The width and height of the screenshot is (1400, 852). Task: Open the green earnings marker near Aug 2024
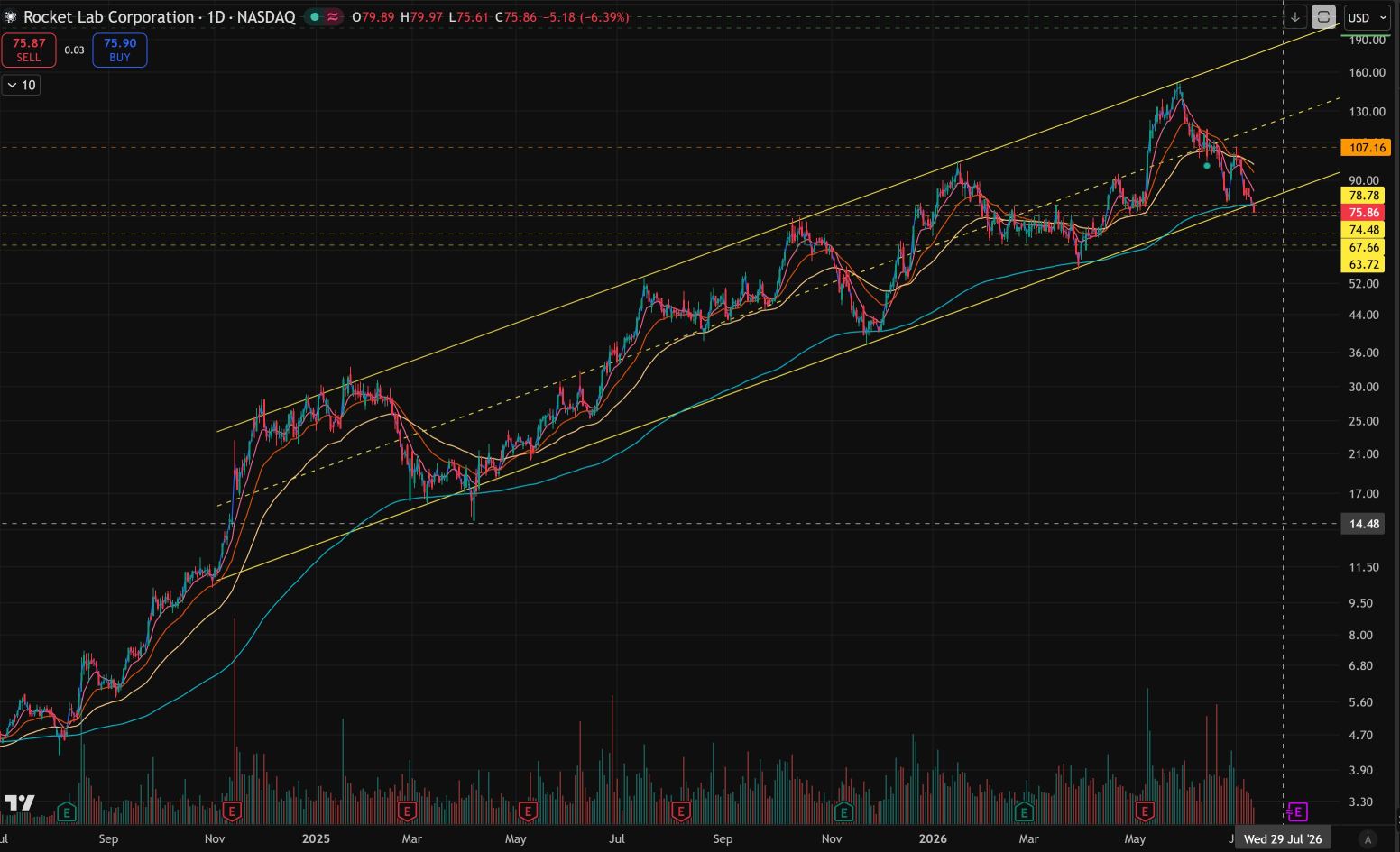pos(67,812)
